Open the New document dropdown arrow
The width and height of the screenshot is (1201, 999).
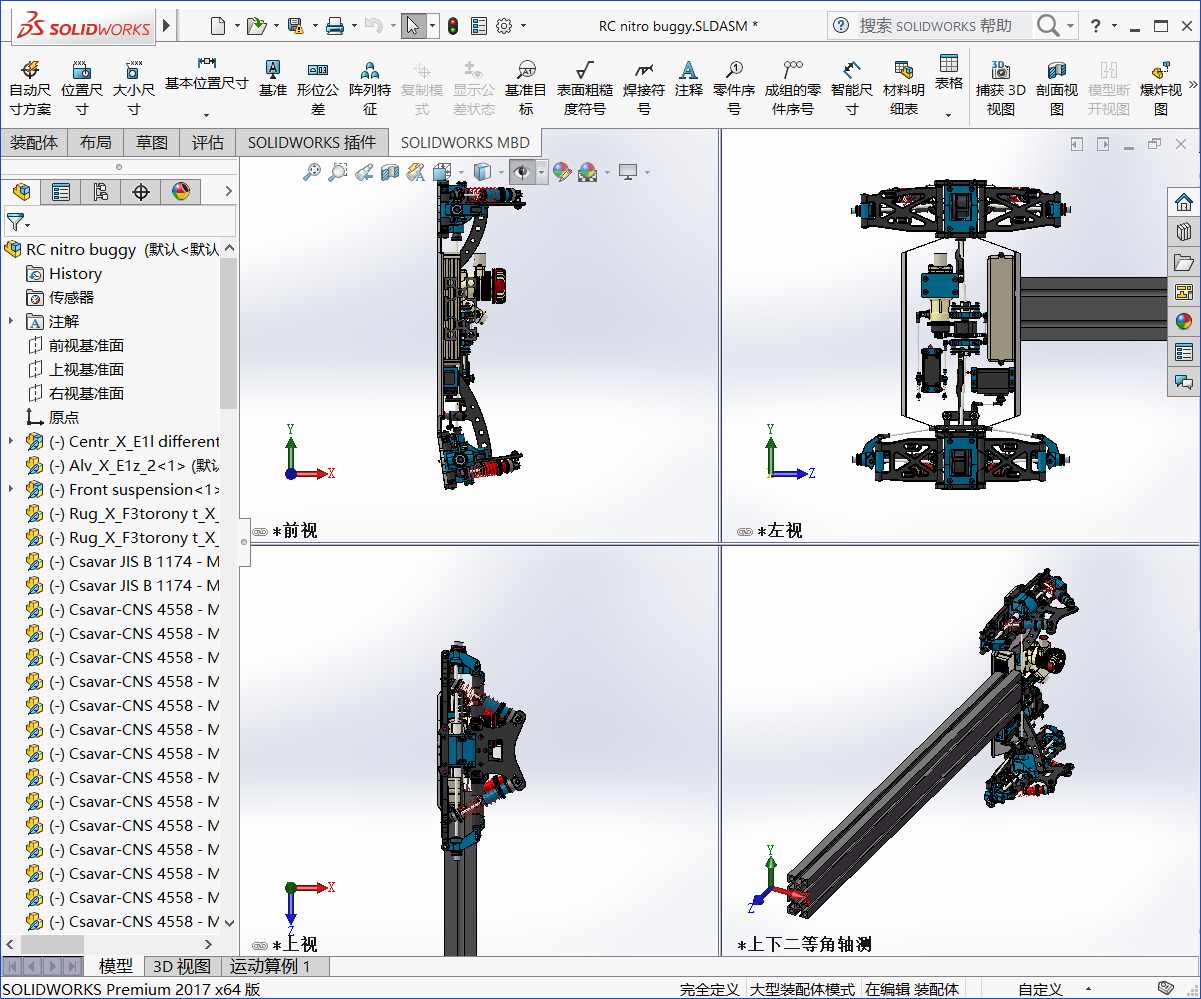235,26
